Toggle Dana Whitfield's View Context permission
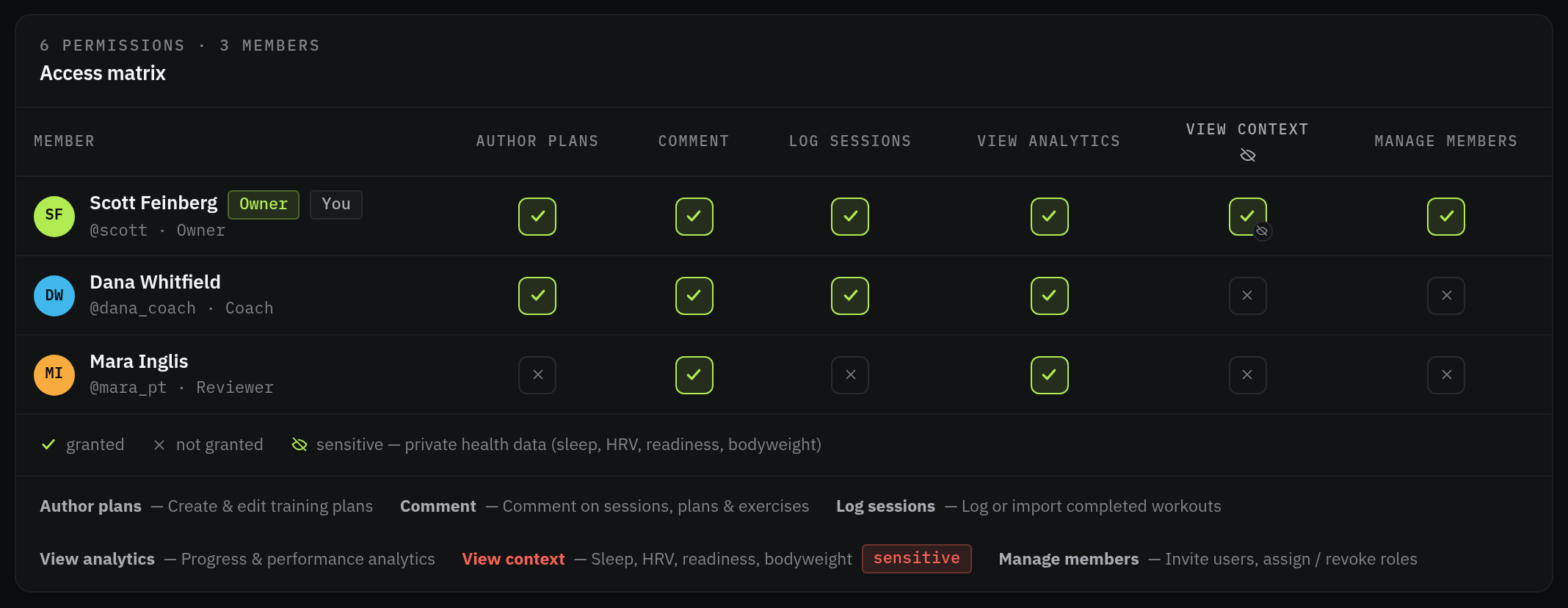 click(x=1247, y=295)
